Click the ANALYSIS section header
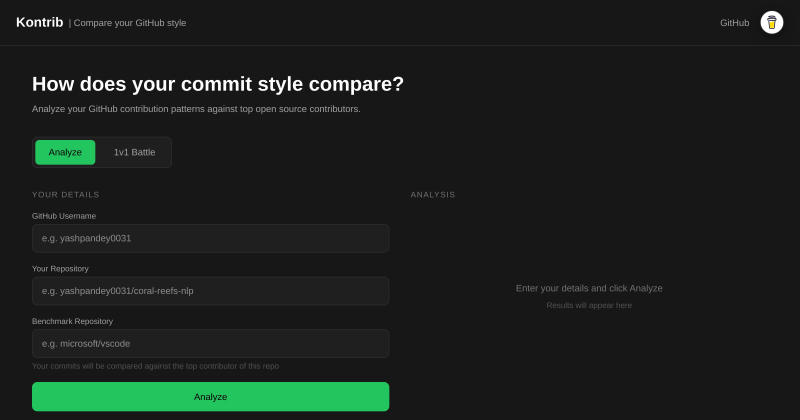This screenshot has height=420, width=800. click(x=433, y=195)
